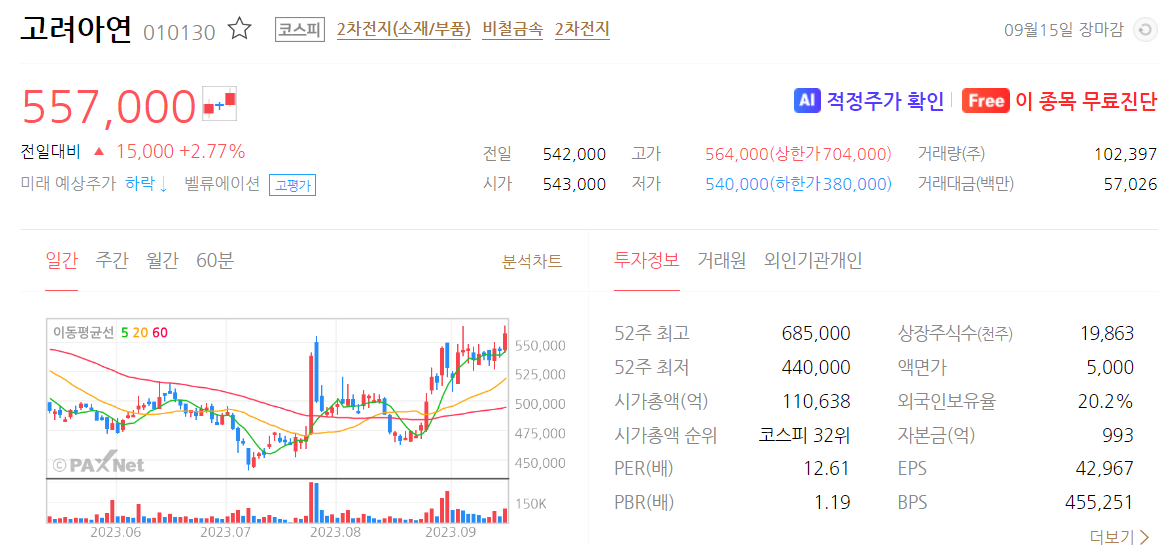The image size is (1172, 558).
Task: Click the 외국인보유율 value 20.2%
Action: coord(1106,401)
